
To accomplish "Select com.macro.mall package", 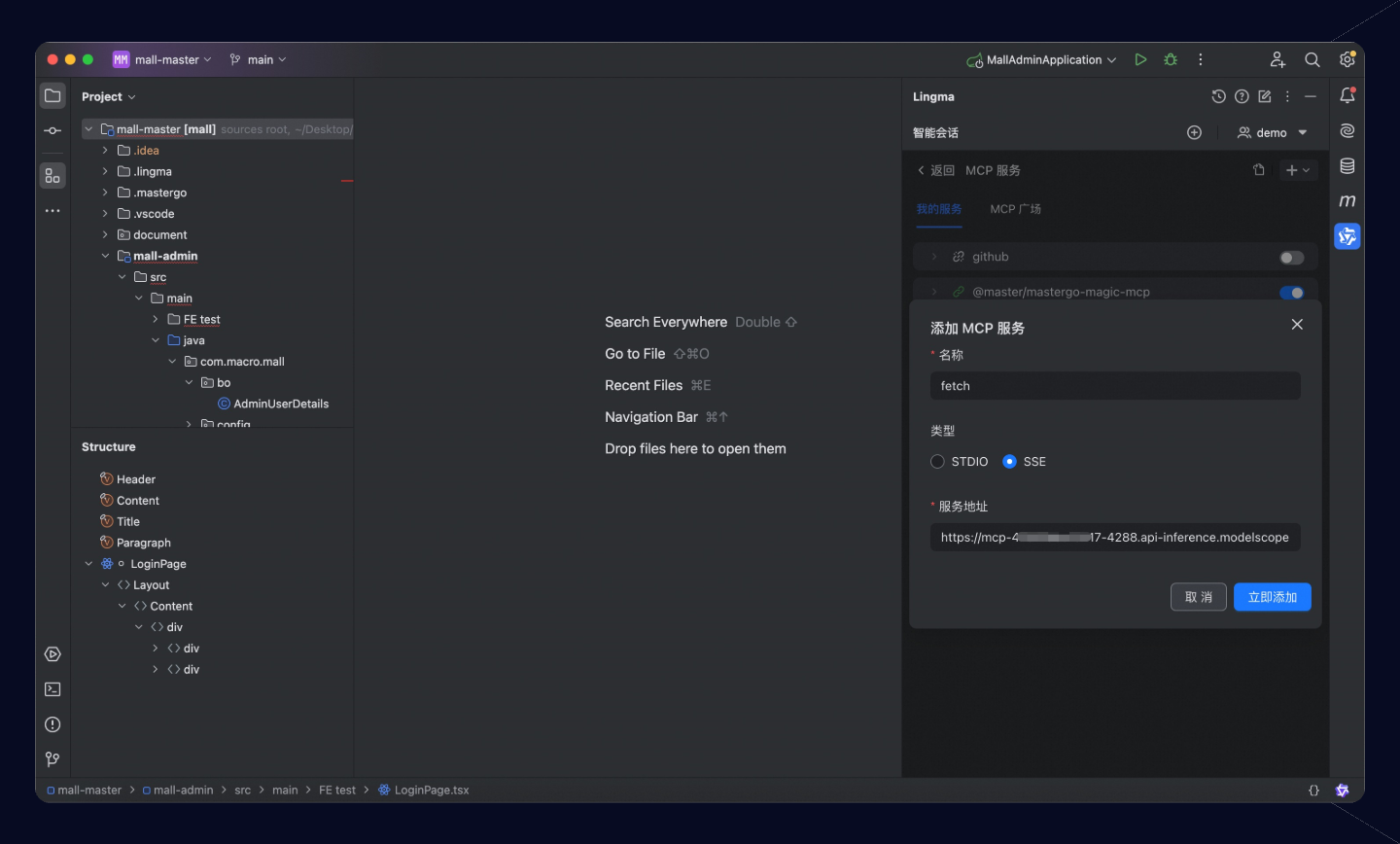I will 242,362.
